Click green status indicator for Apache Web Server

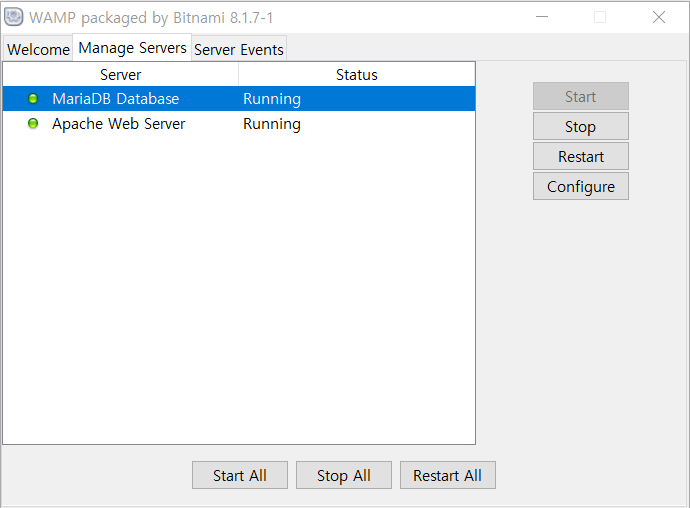[x=33, y=123]
